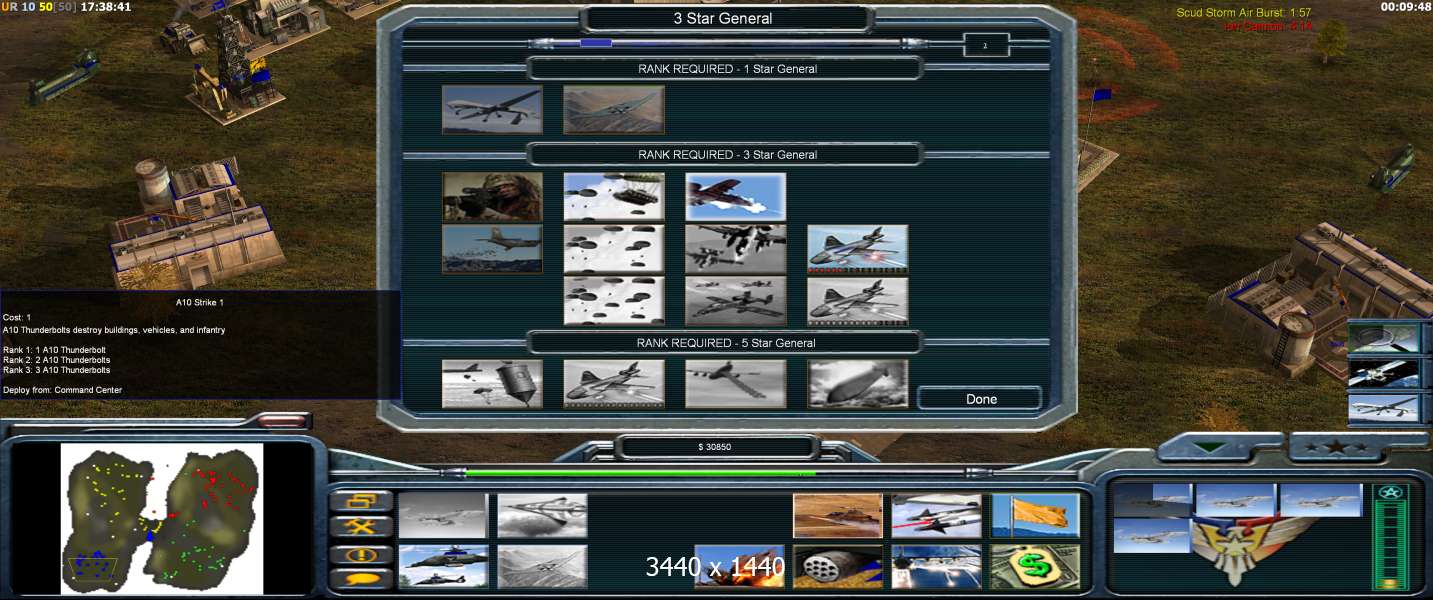Open the options wrench button

tap(360, 526)
